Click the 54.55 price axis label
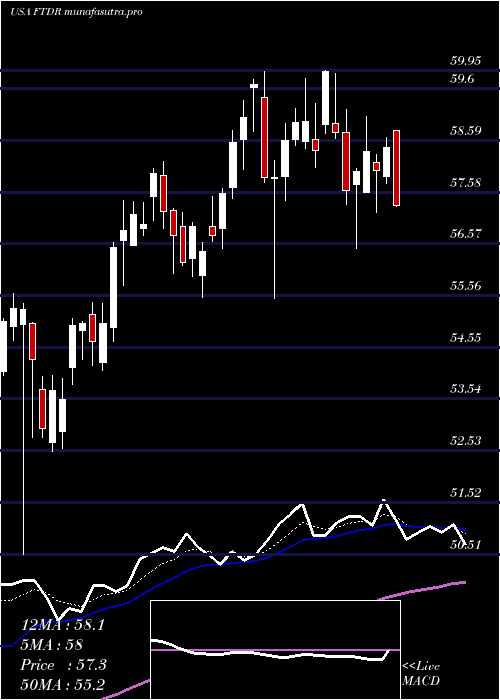Viewport: 500px width, 700px height. click(465, 337)
